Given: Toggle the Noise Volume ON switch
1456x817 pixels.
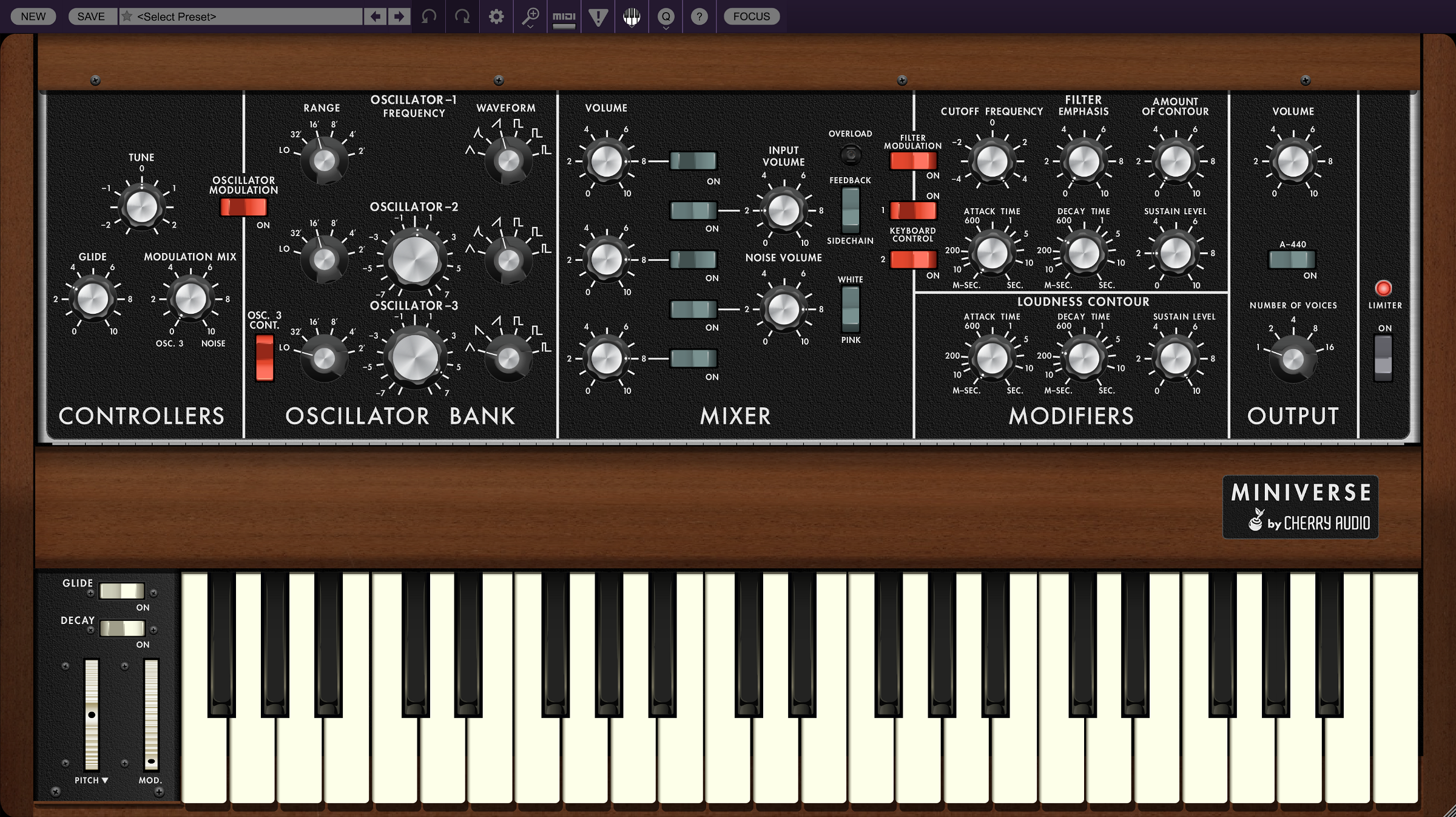Looking at the screenshot, I should [x=693, y=309].
